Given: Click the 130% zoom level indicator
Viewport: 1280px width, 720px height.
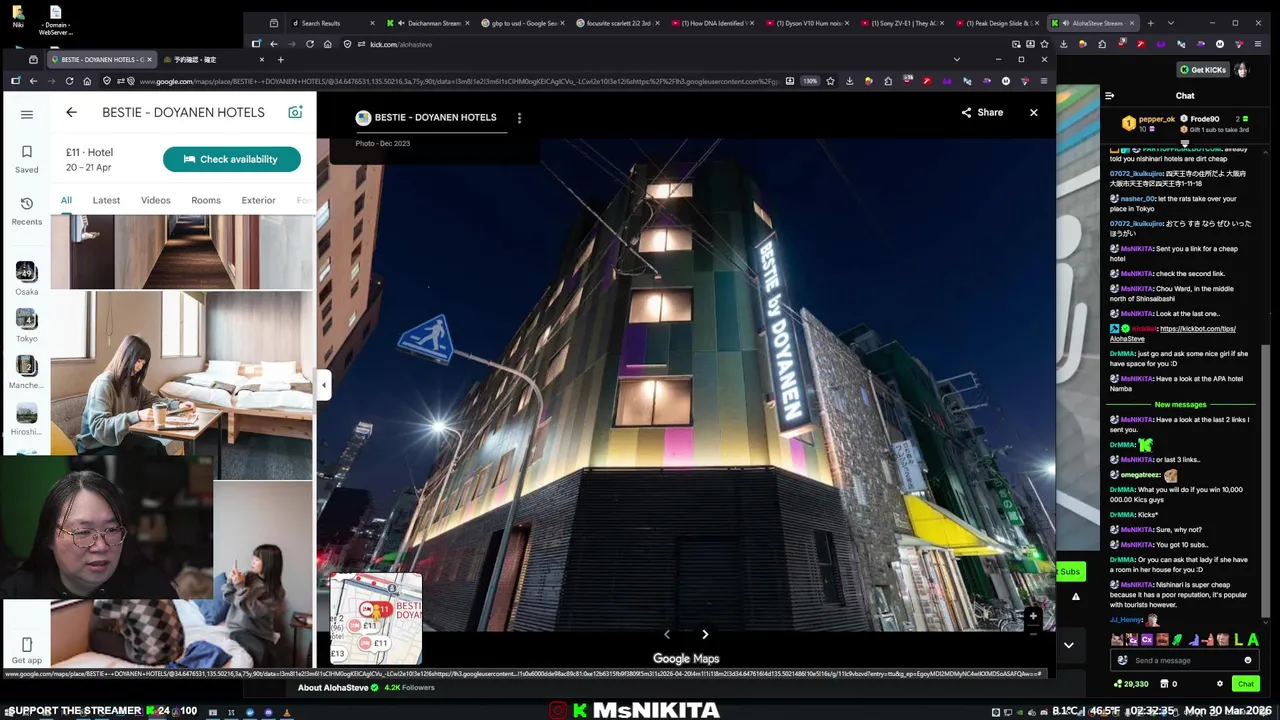Looking at the screenshot, I should (810, 81).
